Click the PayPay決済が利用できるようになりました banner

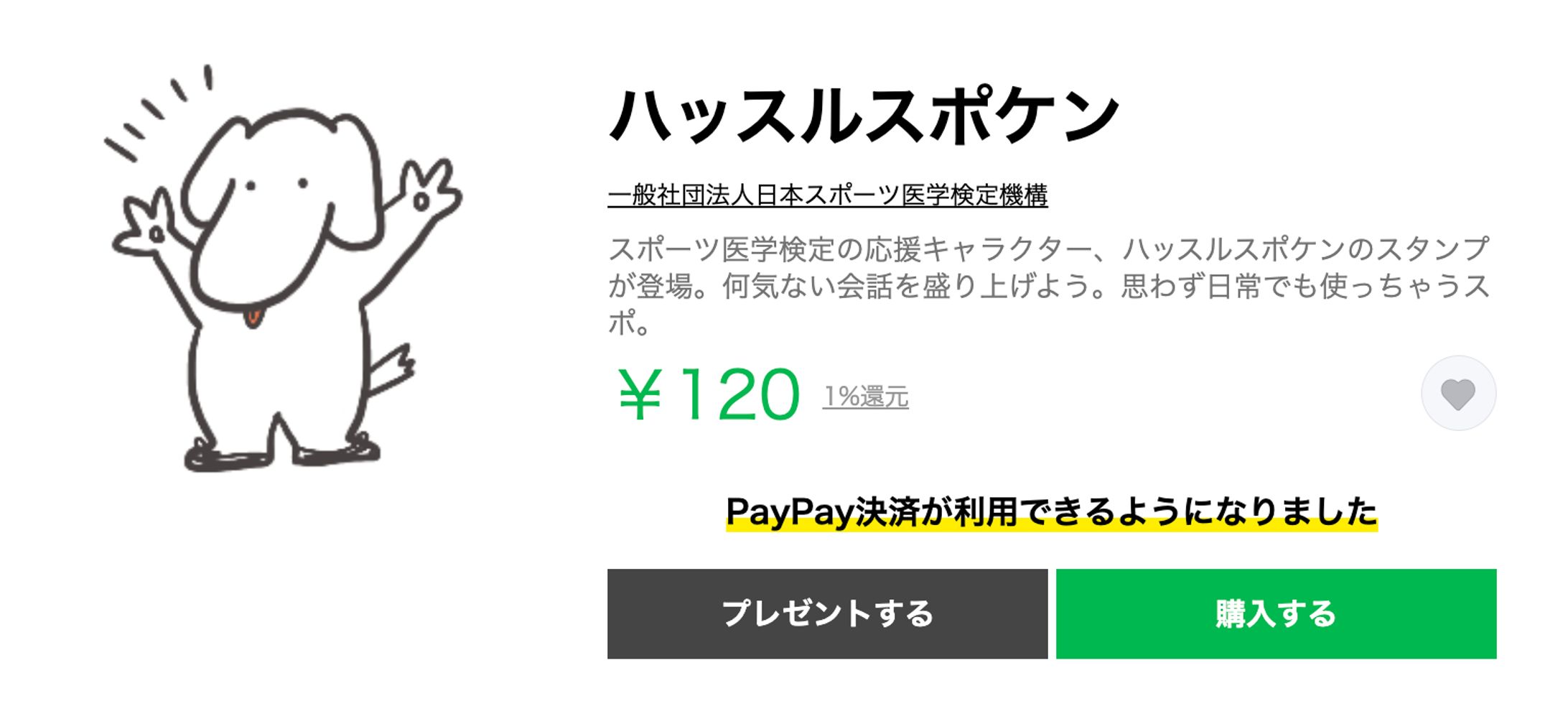[1051, 512]
